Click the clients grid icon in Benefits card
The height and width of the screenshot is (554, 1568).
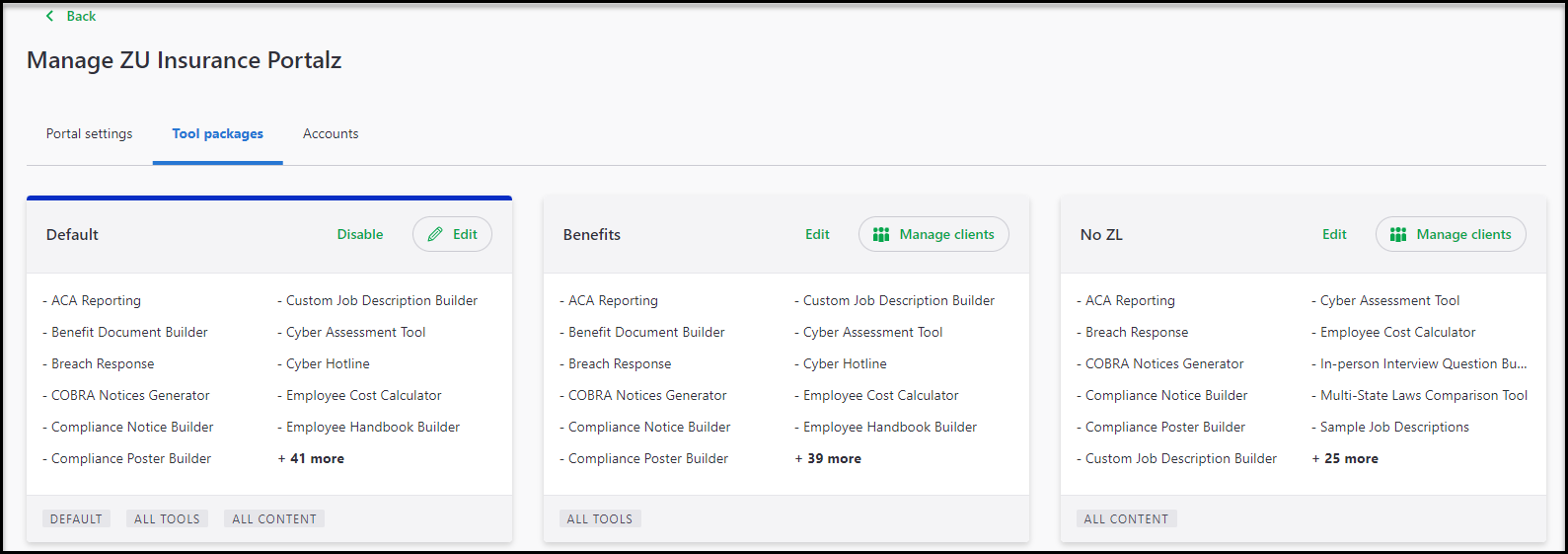click(881, 234)
